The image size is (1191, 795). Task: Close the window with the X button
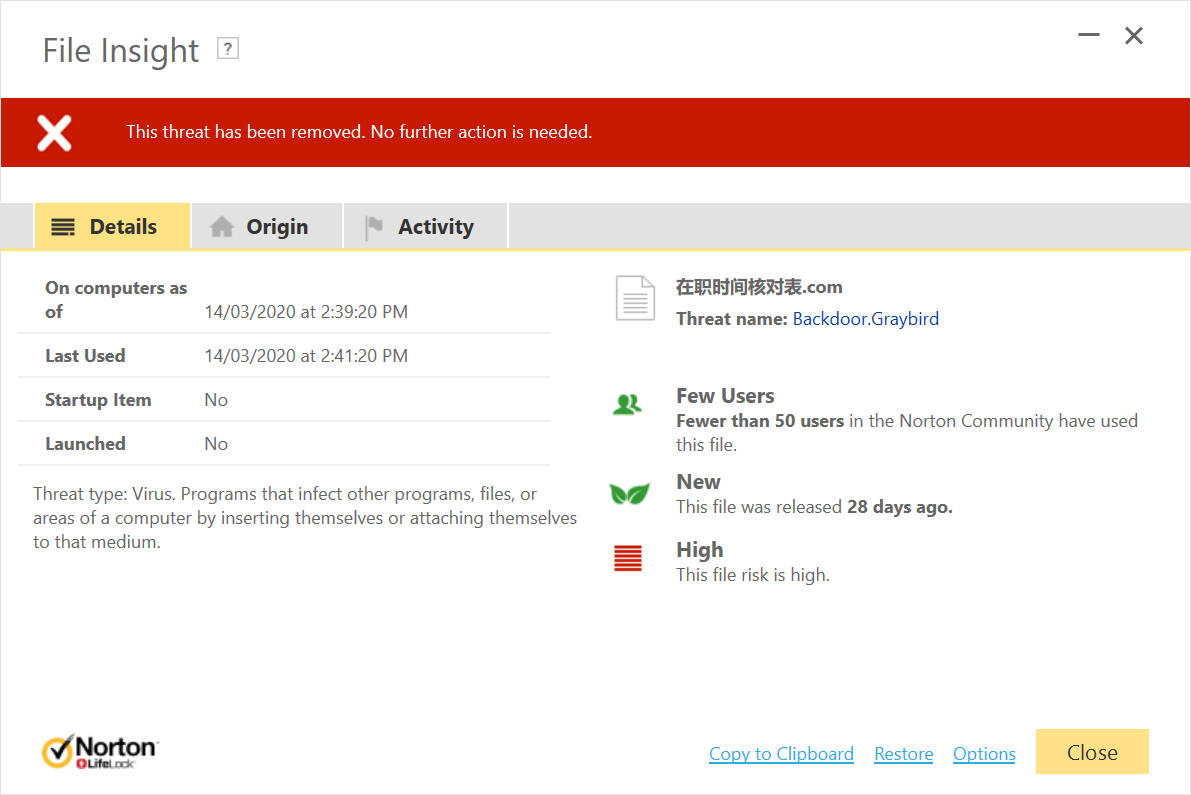tap(1134, 36)
